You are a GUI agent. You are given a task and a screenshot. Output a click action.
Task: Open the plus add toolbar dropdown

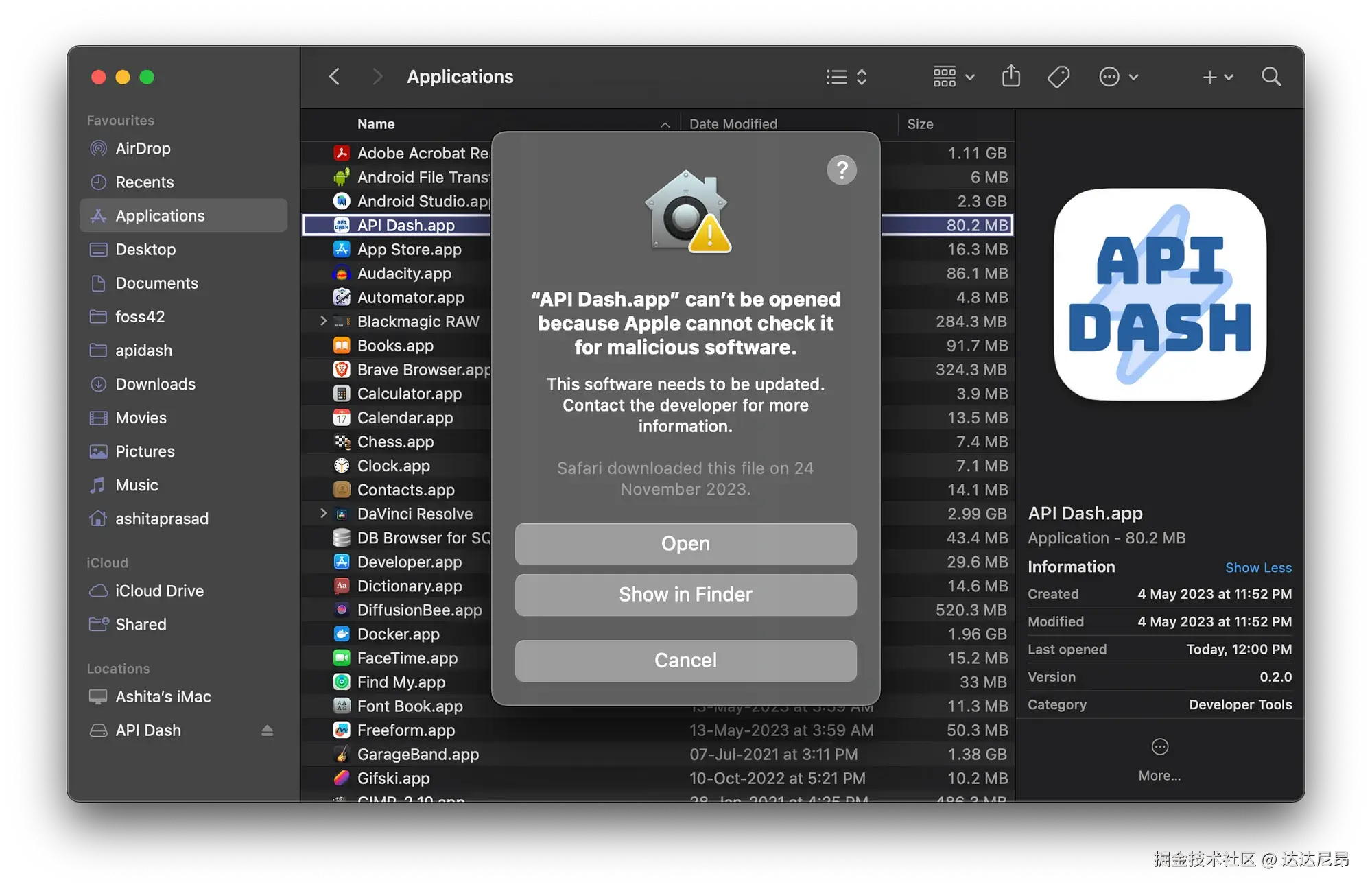[x=1218, y=76]
